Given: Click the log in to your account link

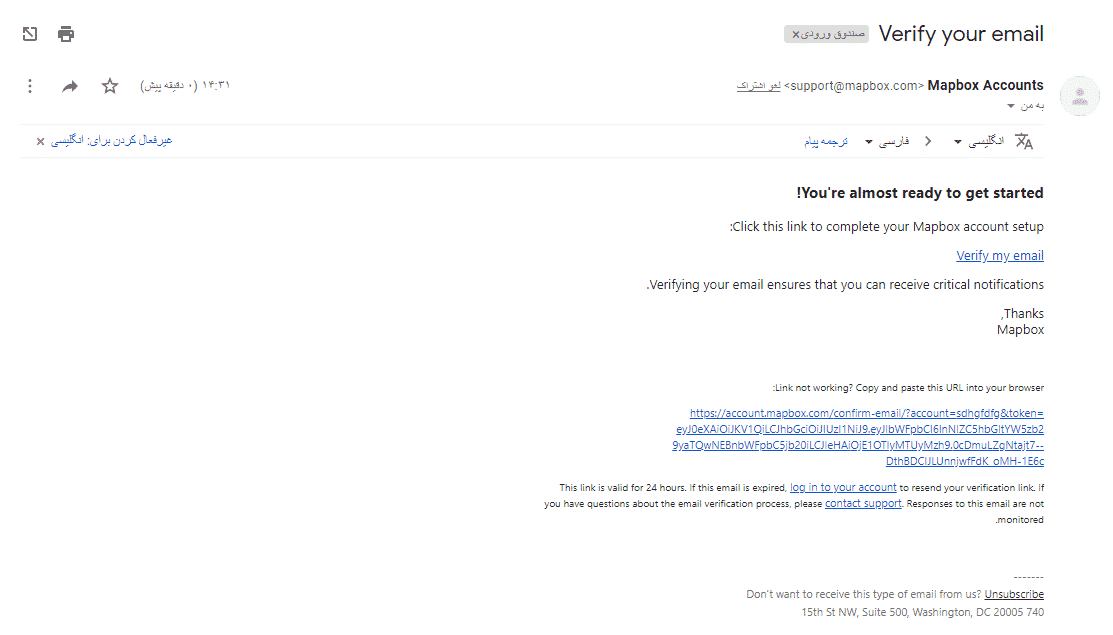Looking at the screenshot, I should [843, 487].
